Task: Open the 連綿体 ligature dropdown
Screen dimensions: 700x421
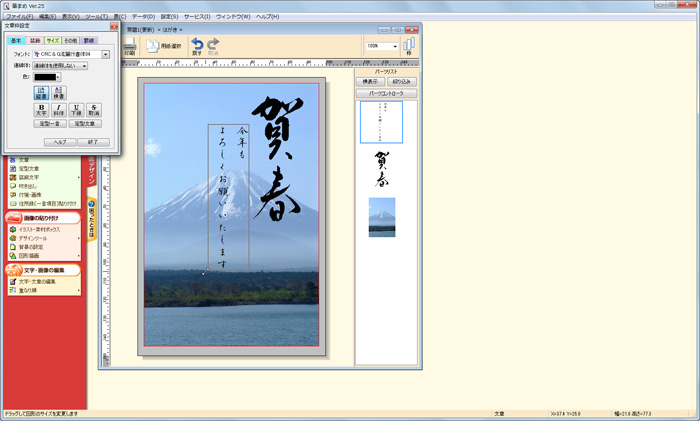Action: point(84,66)
